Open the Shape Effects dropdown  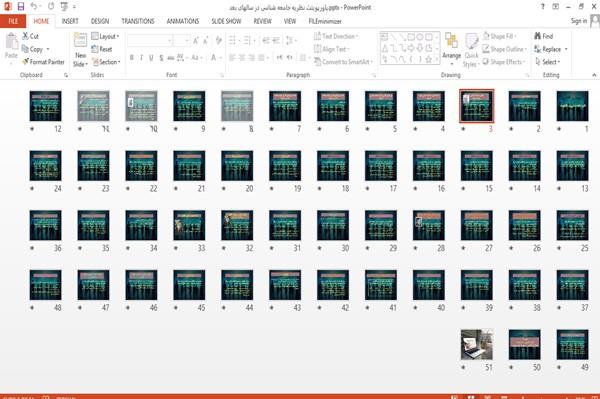[x=504, y=62]
